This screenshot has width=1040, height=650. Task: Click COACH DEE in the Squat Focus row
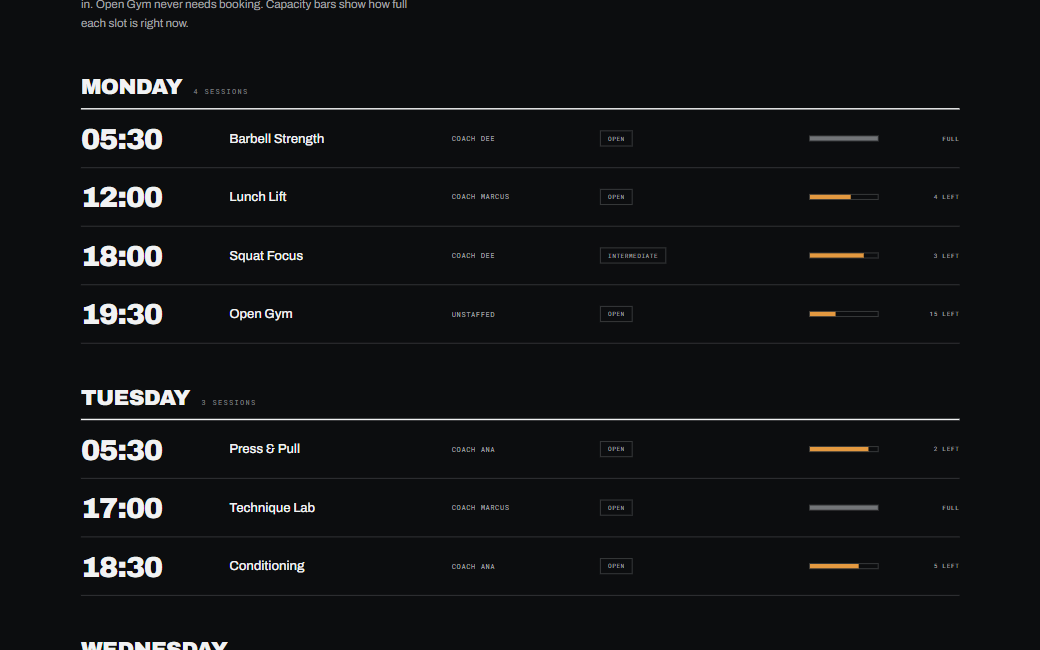pyautogui.click(x=474, y=255)
